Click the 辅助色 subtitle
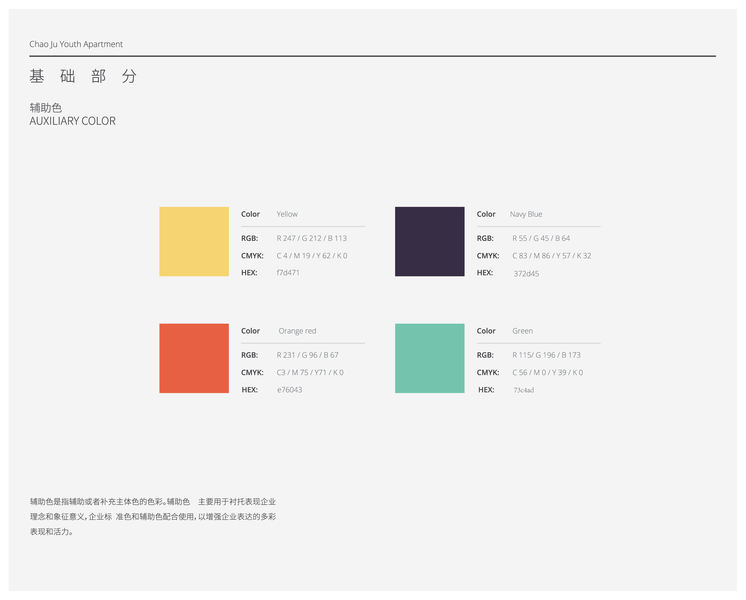 46,108
